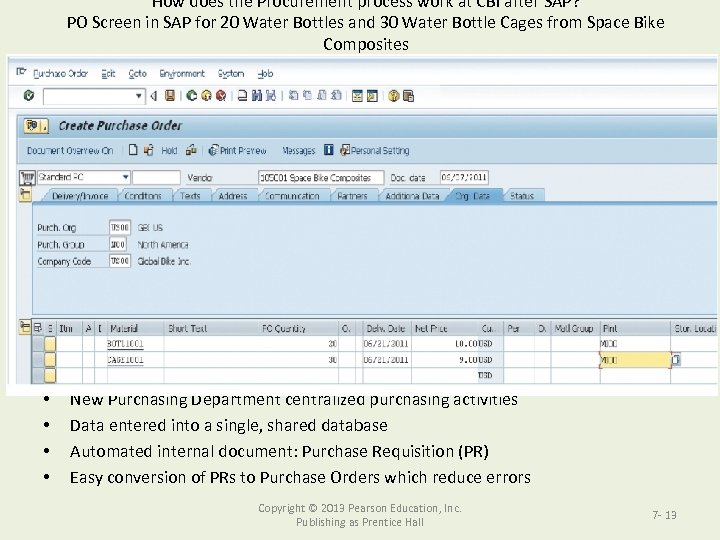
Task: Open the Purchase Order menu
Action: [60, 73]
